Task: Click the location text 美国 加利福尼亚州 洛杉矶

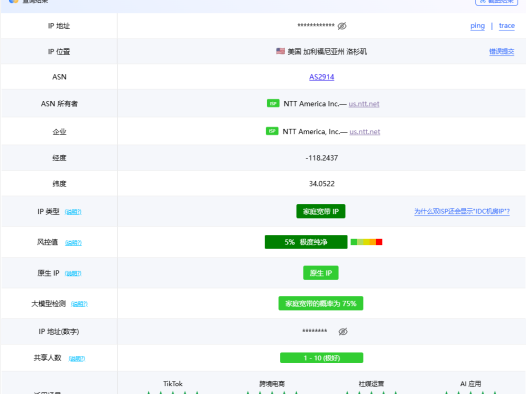Action: [x=327, y=51]
